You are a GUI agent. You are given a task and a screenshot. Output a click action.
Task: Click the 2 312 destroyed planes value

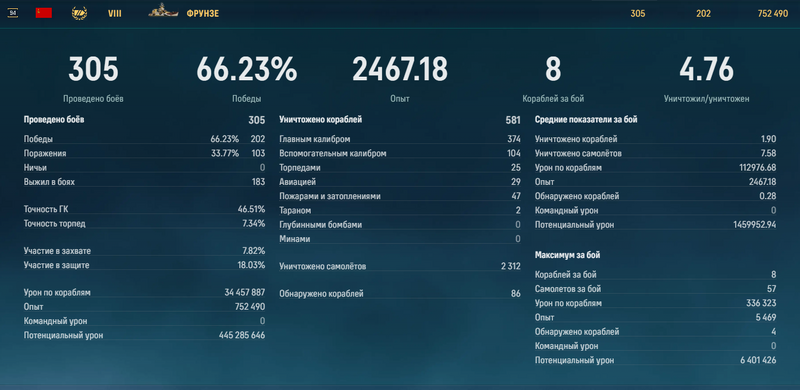(x=511, y=266)
